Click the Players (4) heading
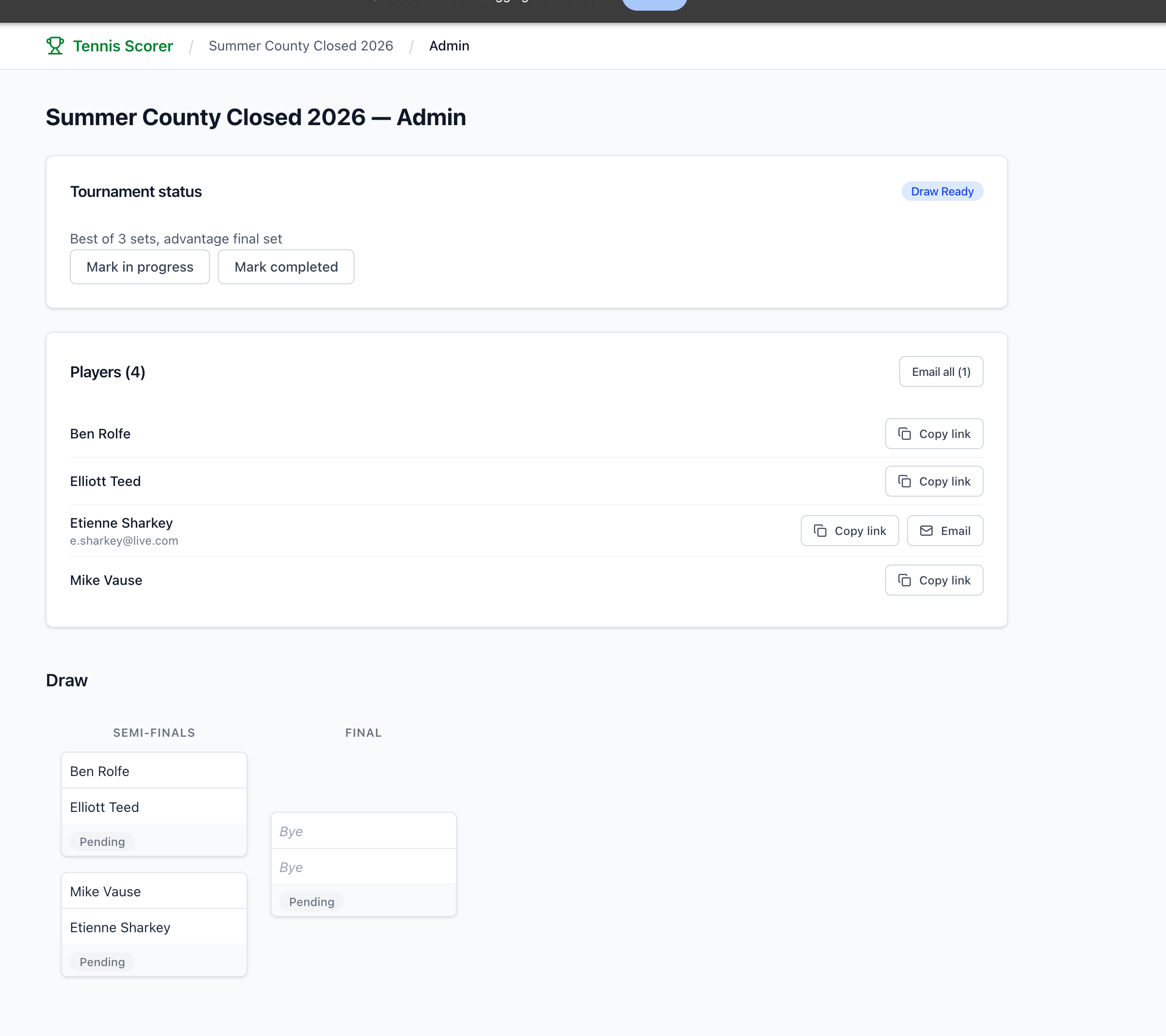Screen dimensions: 1166x1036 (x=108, y=372)
